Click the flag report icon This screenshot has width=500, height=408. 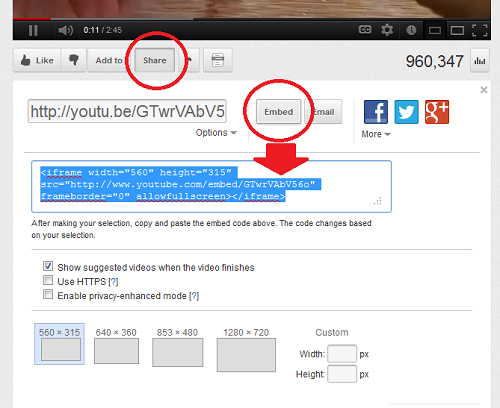pos(189,60)
